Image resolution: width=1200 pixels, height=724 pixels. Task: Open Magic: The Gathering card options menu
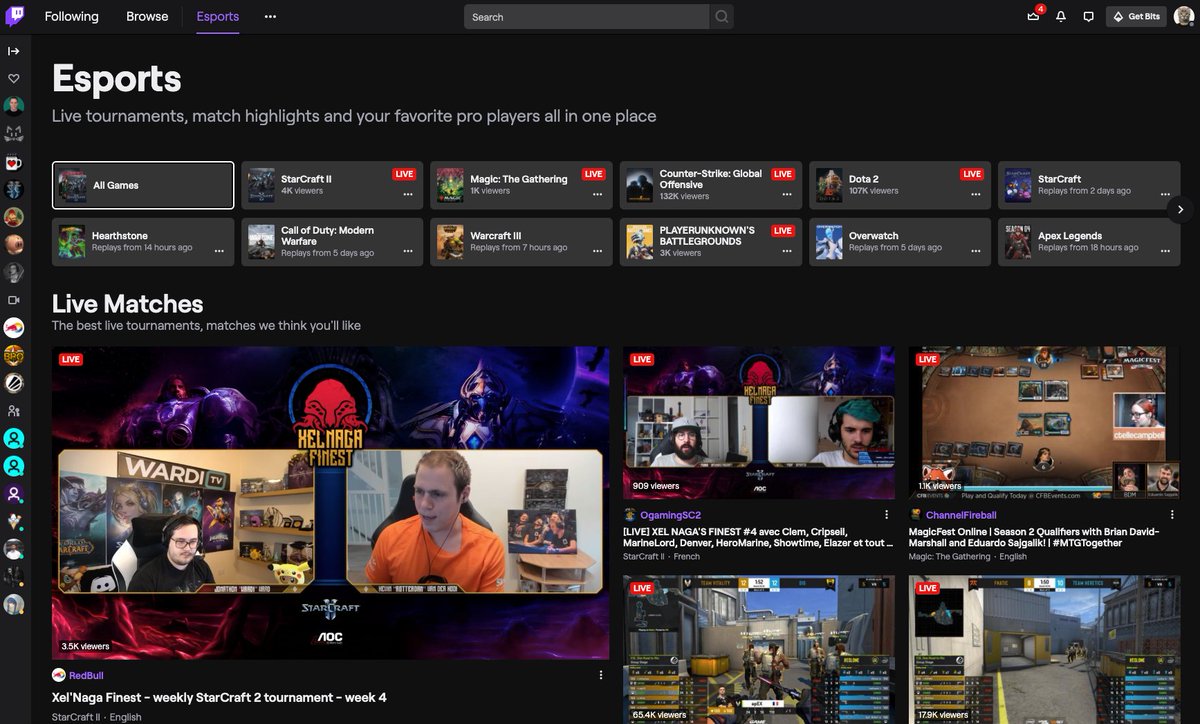pyautogui.click(x=597, y=195)
